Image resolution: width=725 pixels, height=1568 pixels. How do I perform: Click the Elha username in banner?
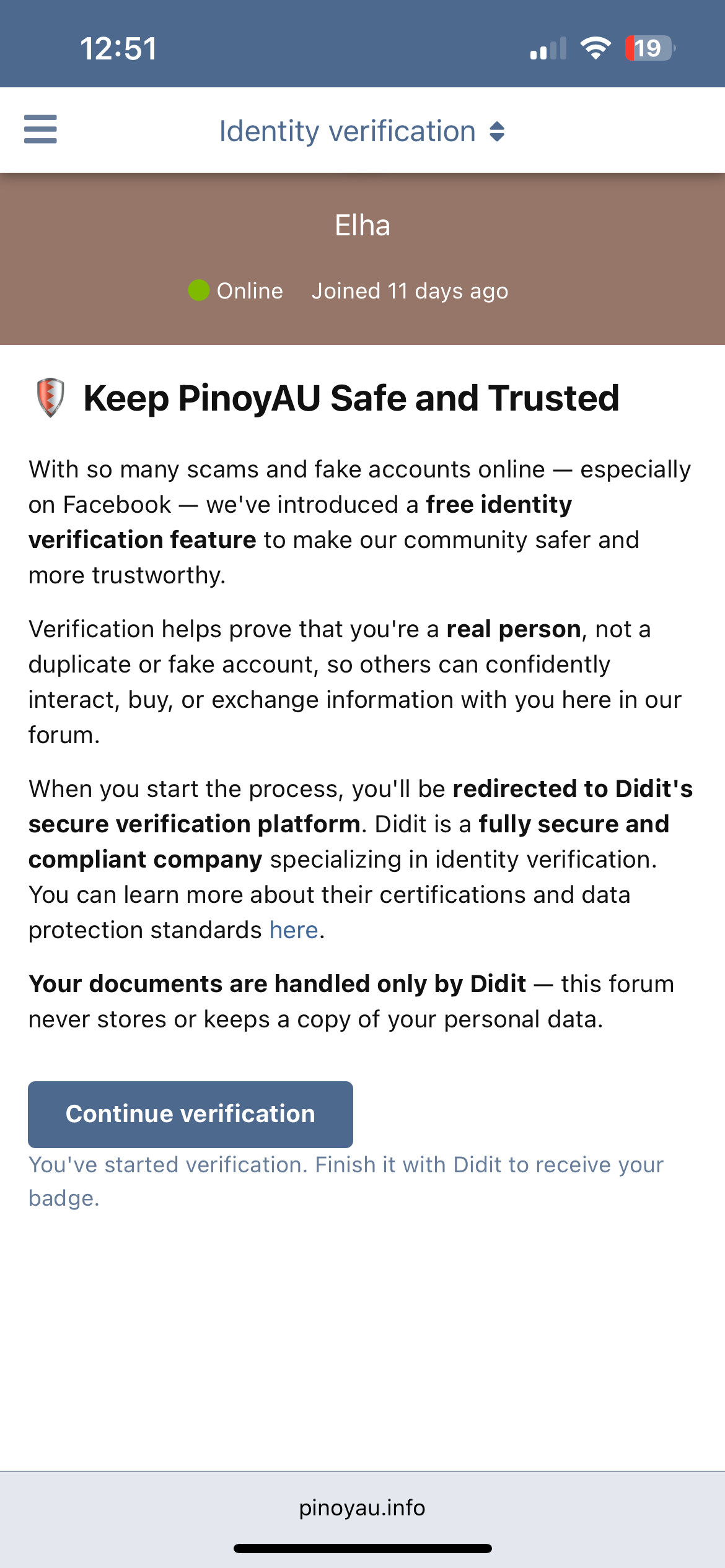362,225
